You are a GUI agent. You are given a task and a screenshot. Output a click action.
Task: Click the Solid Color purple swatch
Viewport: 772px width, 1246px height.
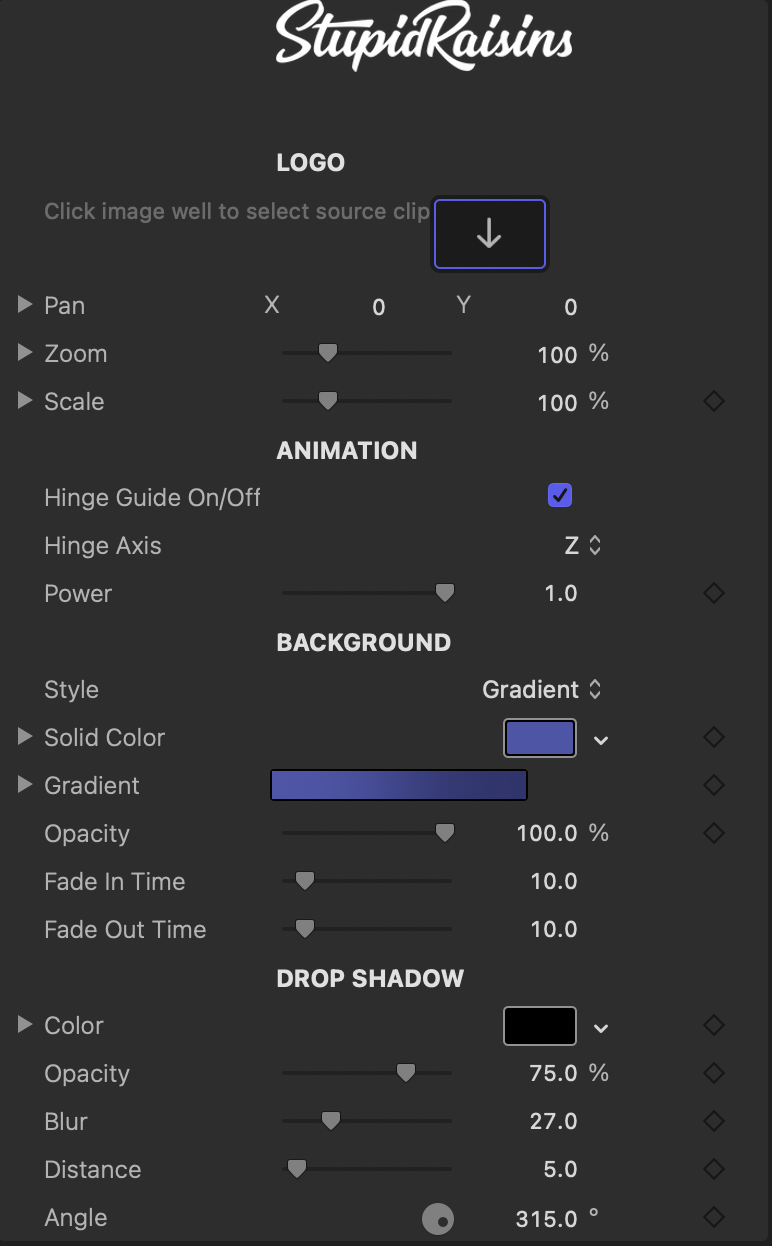pyautogui.click(x=540, y=738)
